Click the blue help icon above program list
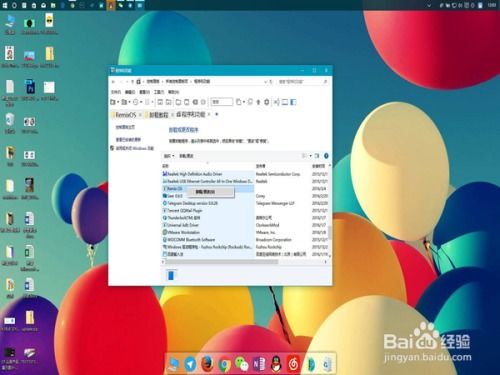 [326, 156]
